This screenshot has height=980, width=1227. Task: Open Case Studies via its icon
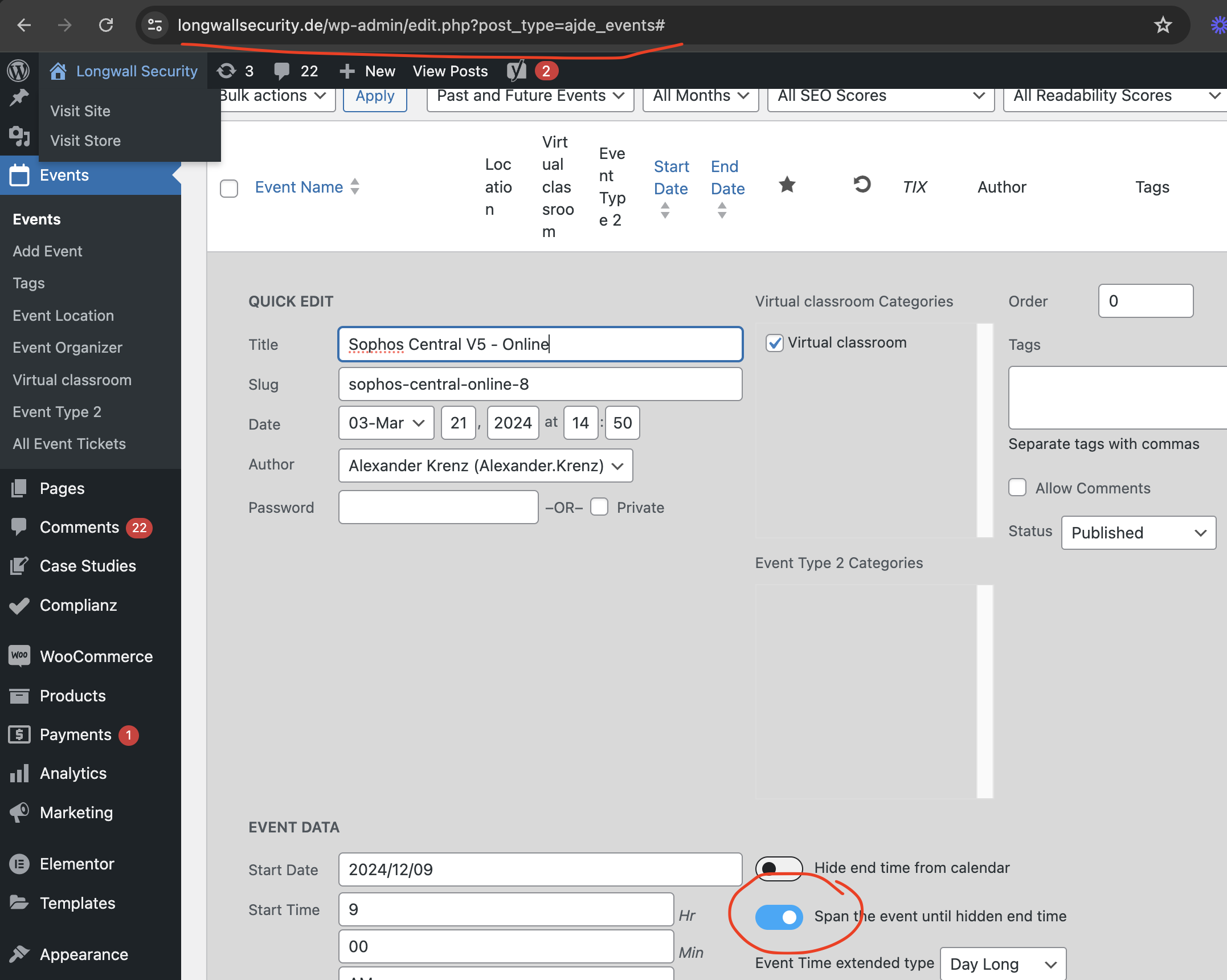click(19, 566)
